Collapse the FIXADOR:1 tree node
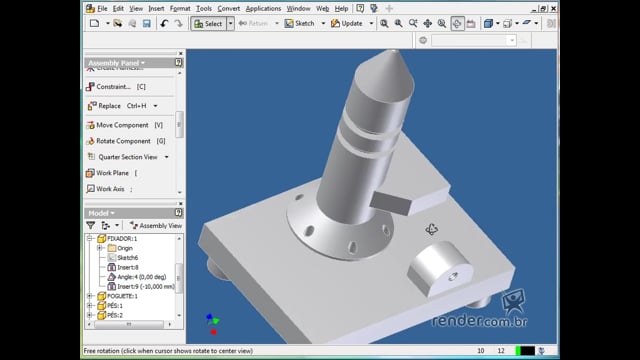This screenshot has height=360, width=640. pyautogui.click(x=89, y=238)
